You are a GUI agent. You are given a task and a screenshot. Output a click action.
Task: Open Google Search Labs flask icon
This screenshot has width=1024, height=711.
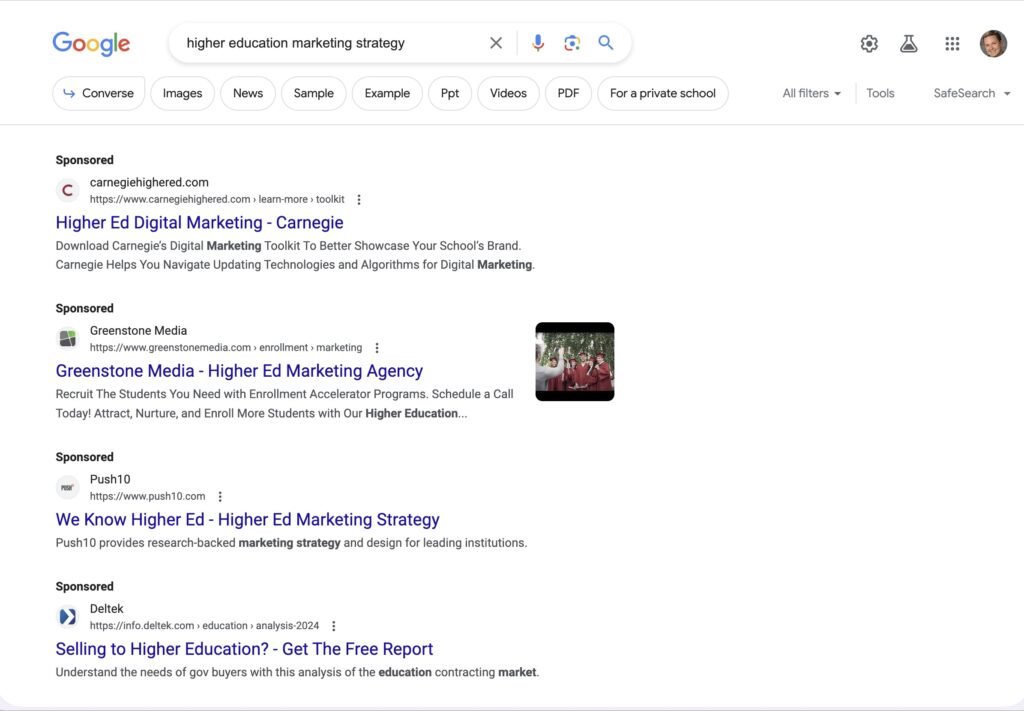coord(908,43)
